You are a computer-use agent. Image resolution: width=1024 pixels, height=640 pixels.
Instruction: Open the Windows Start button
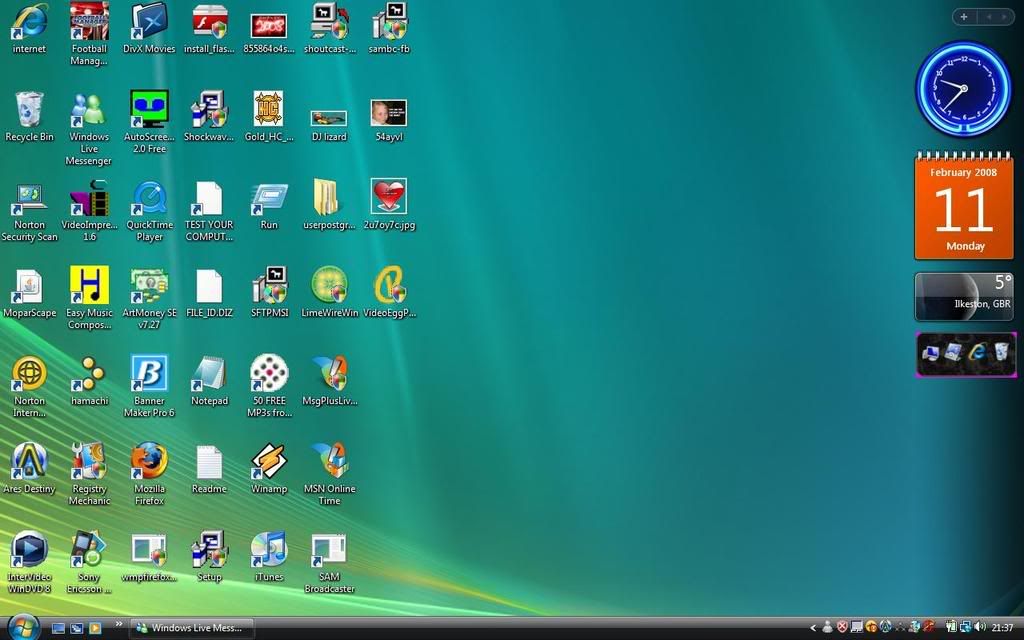tap(22, 627)
